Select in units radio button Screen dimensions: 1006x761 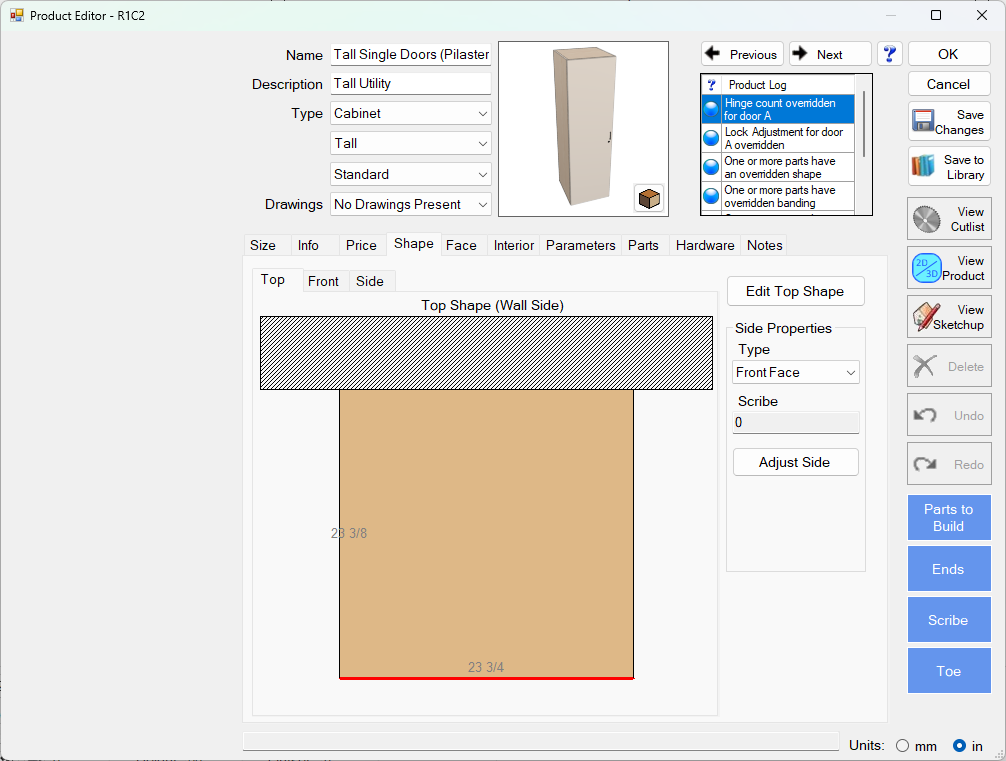[x=959, y=745]
